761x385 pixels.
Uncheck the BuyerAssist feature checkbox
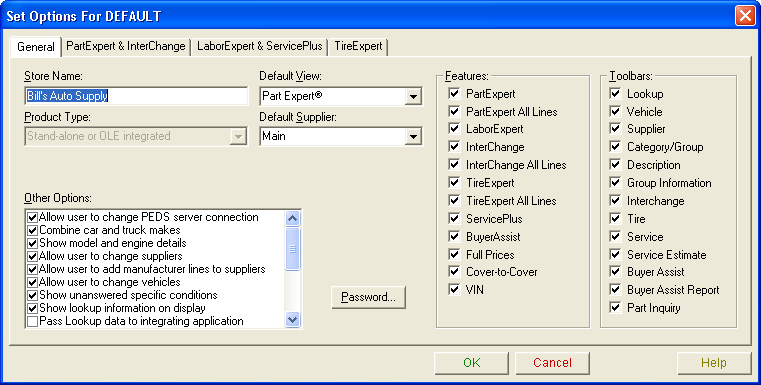[x=455, y=237]
